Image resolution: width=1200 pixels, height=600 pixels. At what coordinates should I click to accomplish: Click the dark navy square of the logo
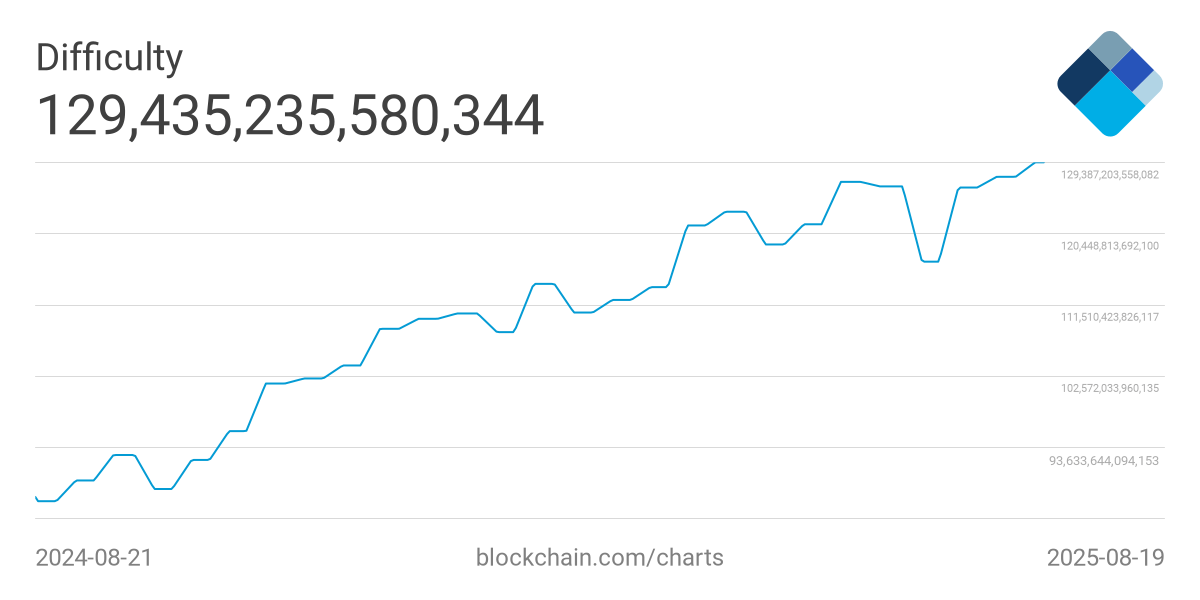1083,78
